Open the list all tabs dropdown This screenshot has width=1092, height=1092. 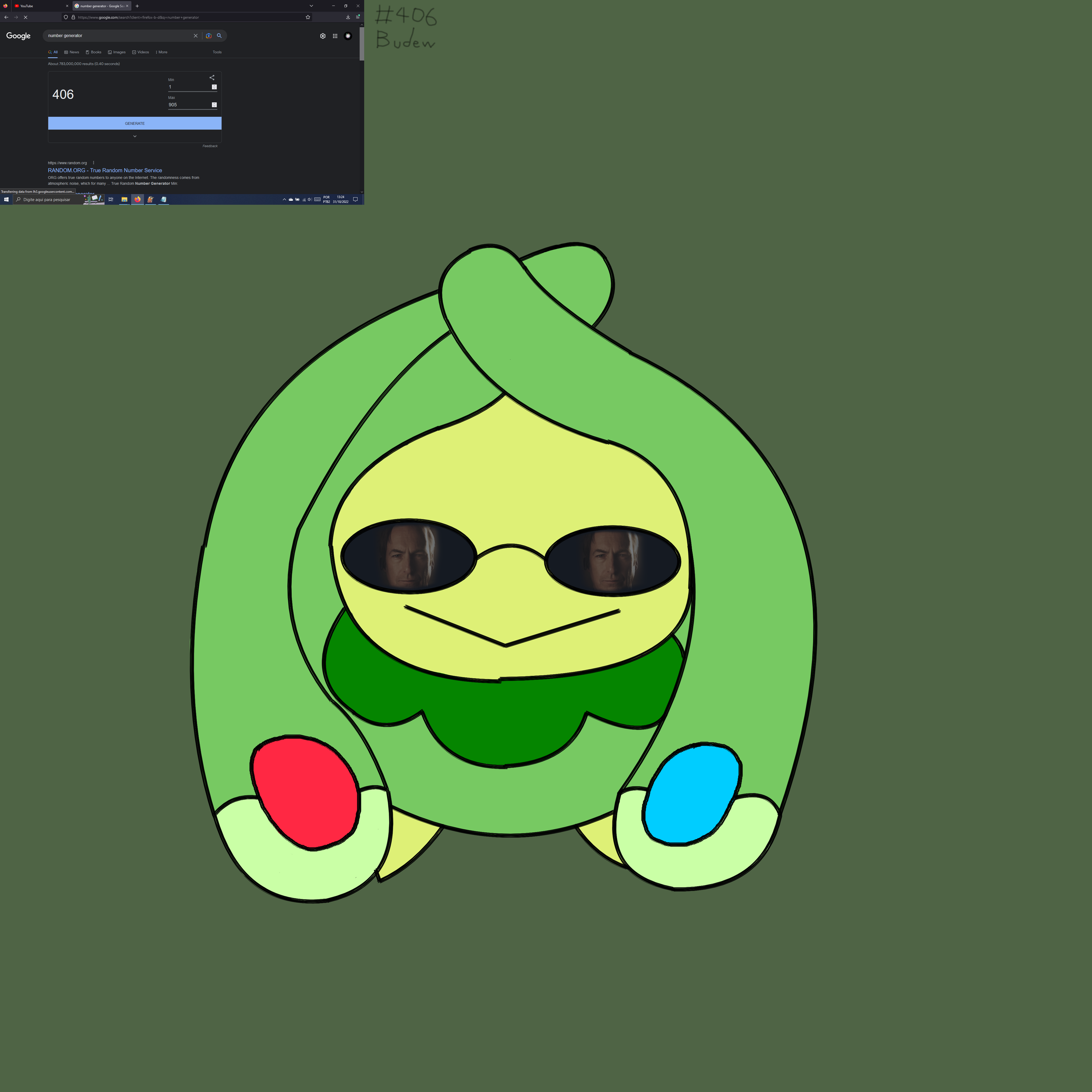[x=311, y=6]
